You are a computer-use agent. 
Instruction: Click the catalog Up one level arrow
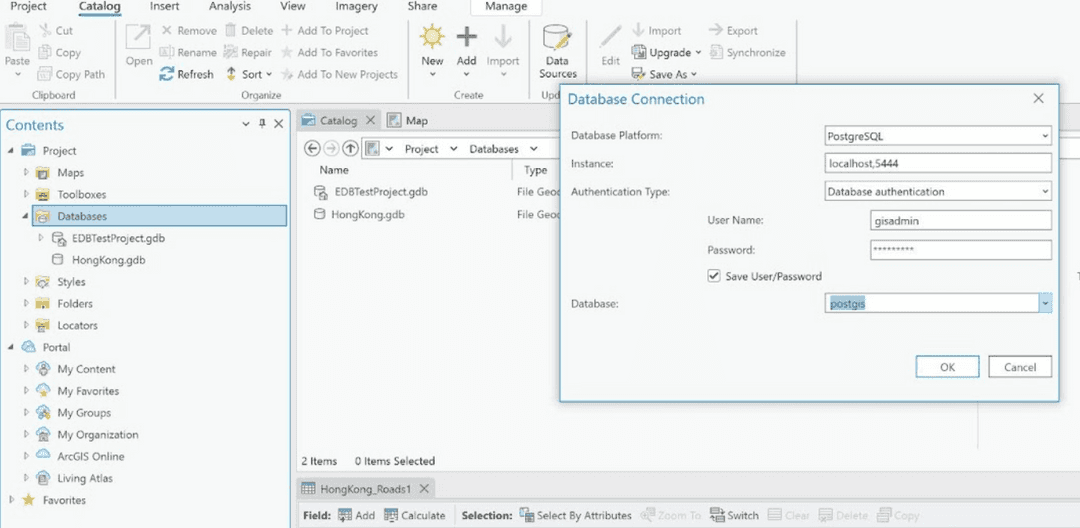350,148
